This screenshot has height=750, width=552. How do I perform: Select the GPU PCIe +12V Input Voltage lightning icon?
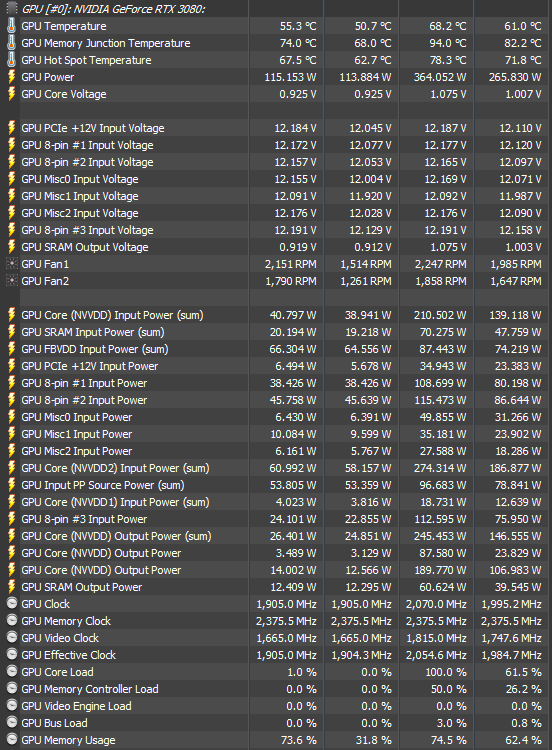pyautogui.click(x=11, y=128)
